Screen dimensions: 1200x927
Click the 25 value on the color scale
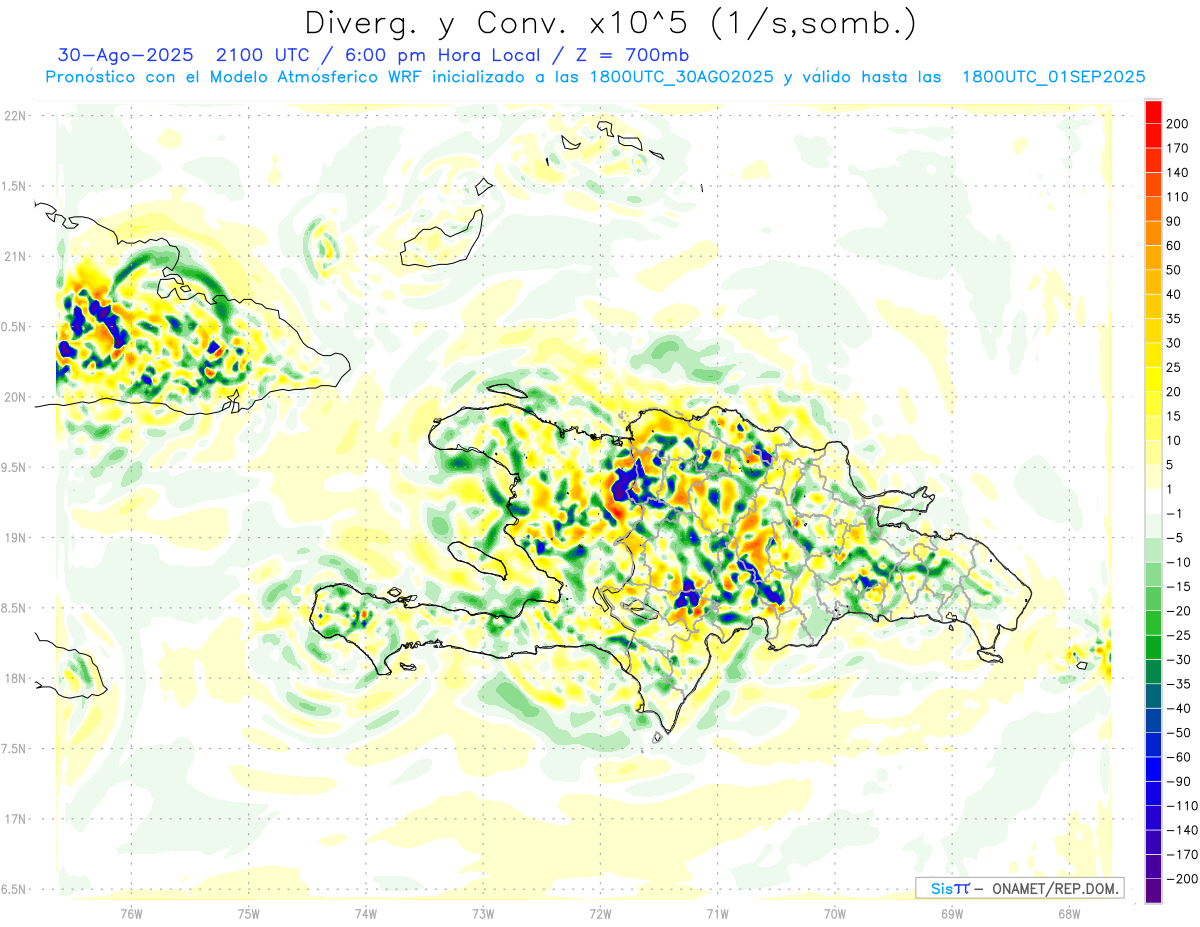[x=1174, y=367]
